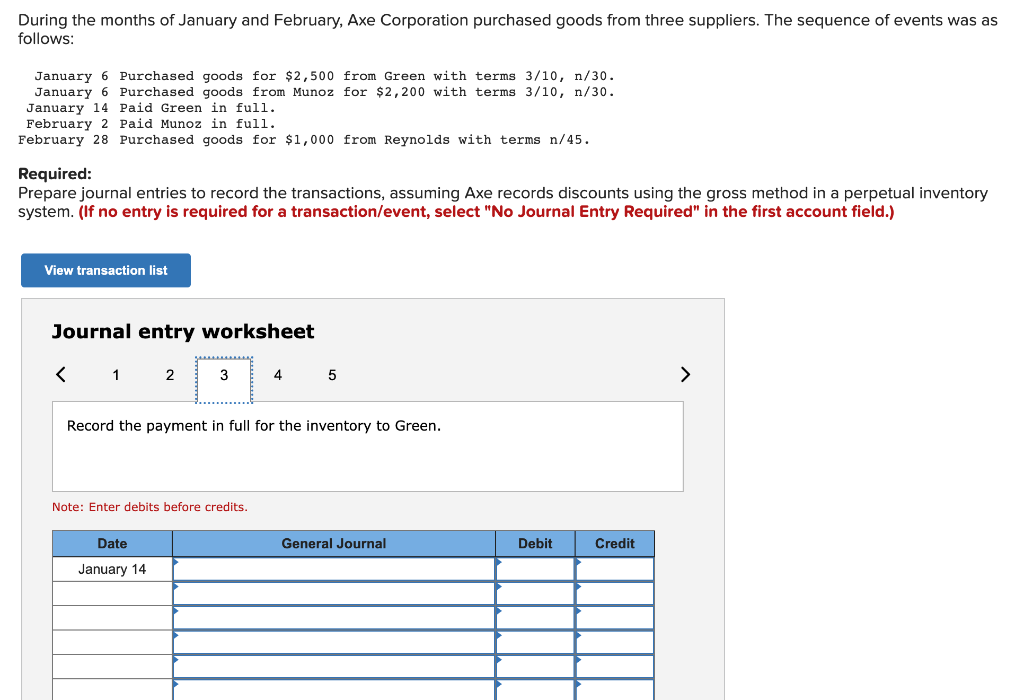Click the previous transaction left arrow
Screen dimensions: 1024x700
[61, 374]
